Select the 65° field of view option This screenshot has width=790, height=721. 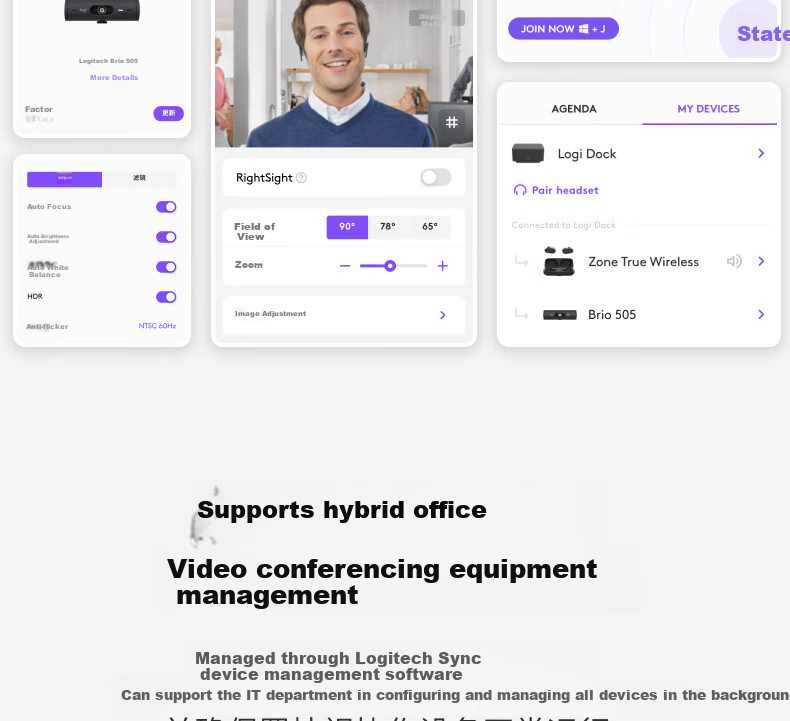click(430, 227)
